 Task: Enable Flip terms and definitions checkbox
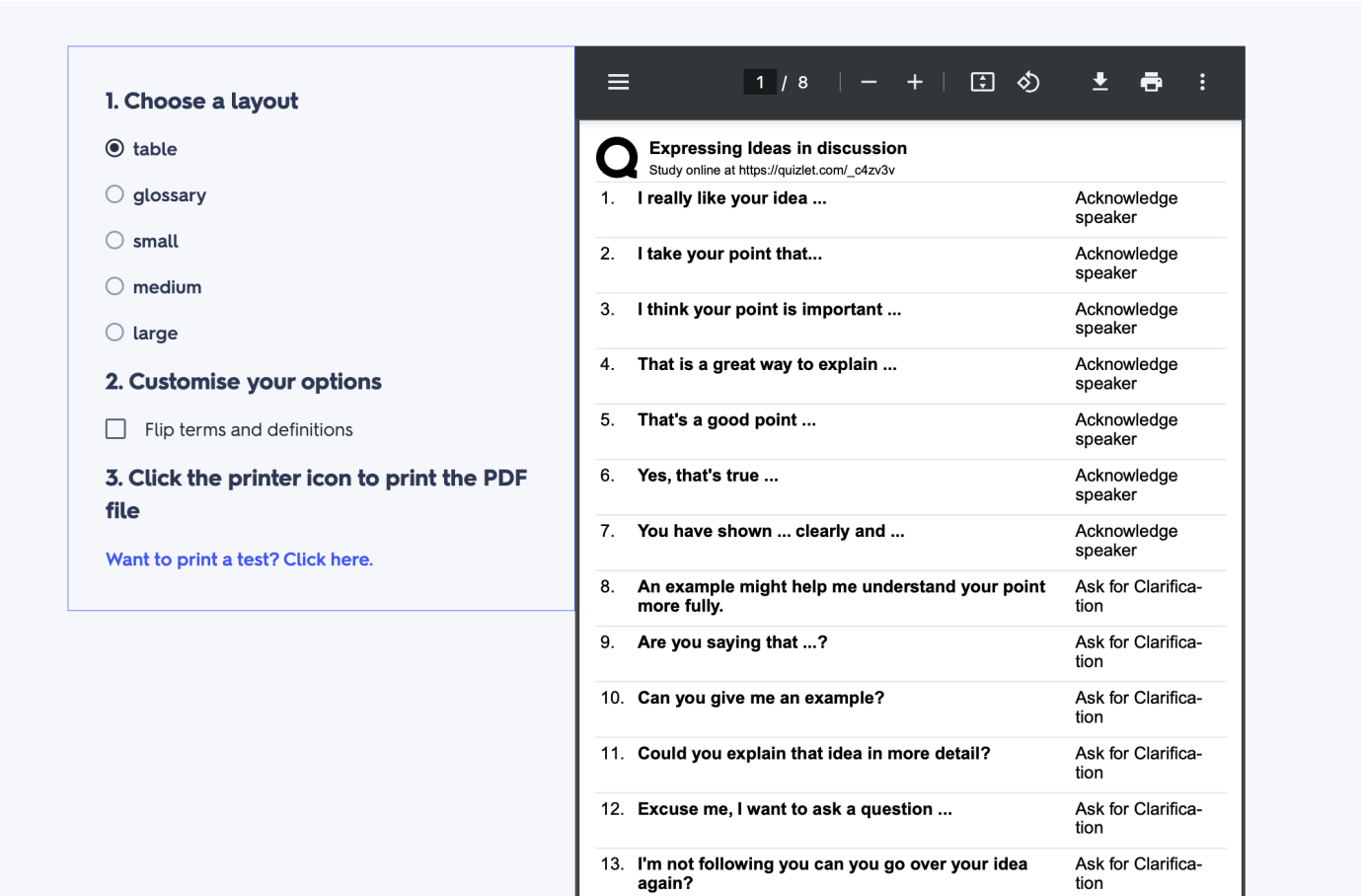(115, 429)
